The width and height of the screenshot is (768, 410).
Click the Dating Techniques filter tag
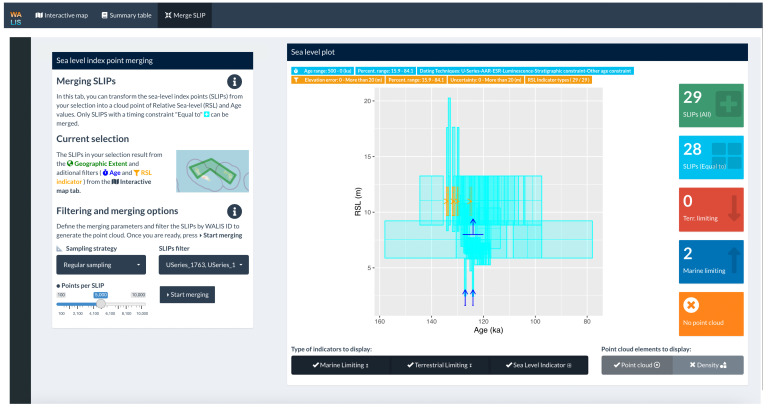pos(526,71)
